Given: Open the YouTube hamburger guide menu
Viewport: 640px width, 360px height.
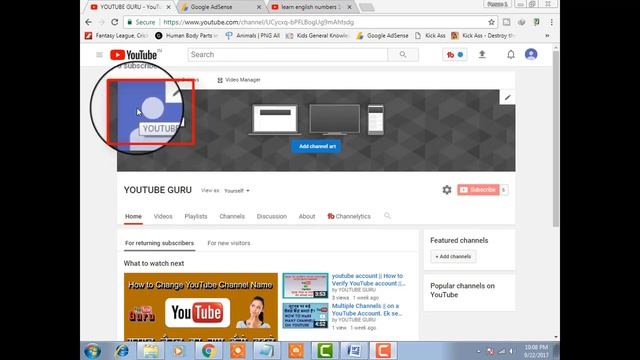Looking at the screenshot, I should click(x=99, y=55).
